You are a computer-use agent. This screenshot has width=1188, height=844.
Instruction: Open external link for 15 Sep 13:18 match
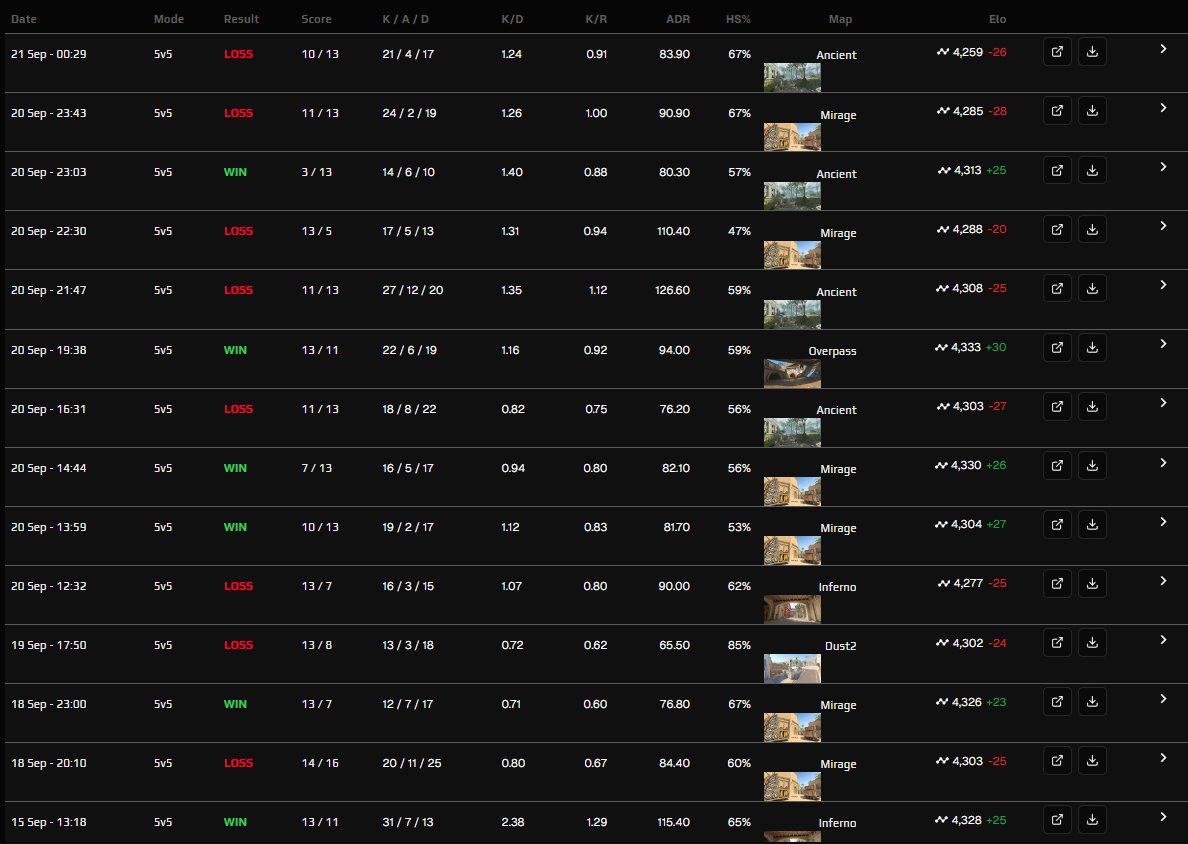click(1057, 821)
